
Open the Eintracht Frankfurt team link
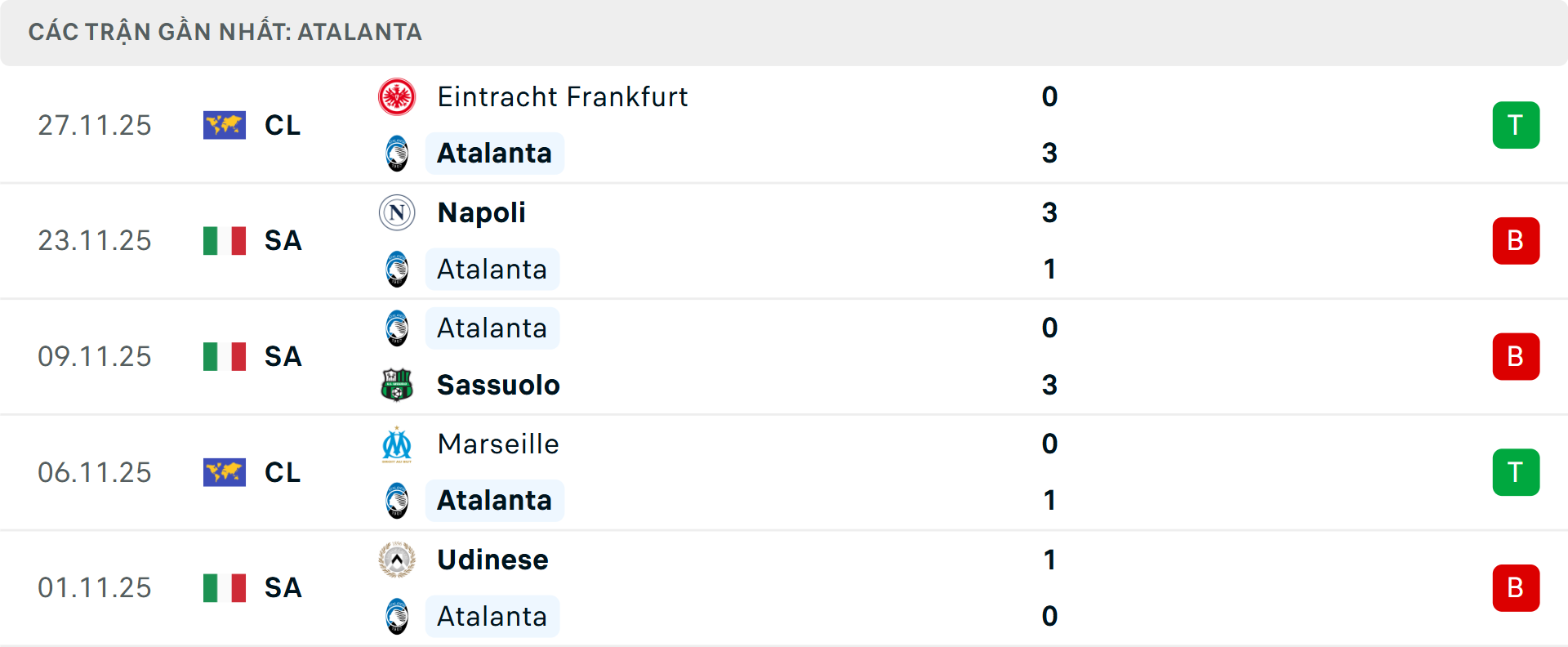pyautogui.click(x=563, y=97)
